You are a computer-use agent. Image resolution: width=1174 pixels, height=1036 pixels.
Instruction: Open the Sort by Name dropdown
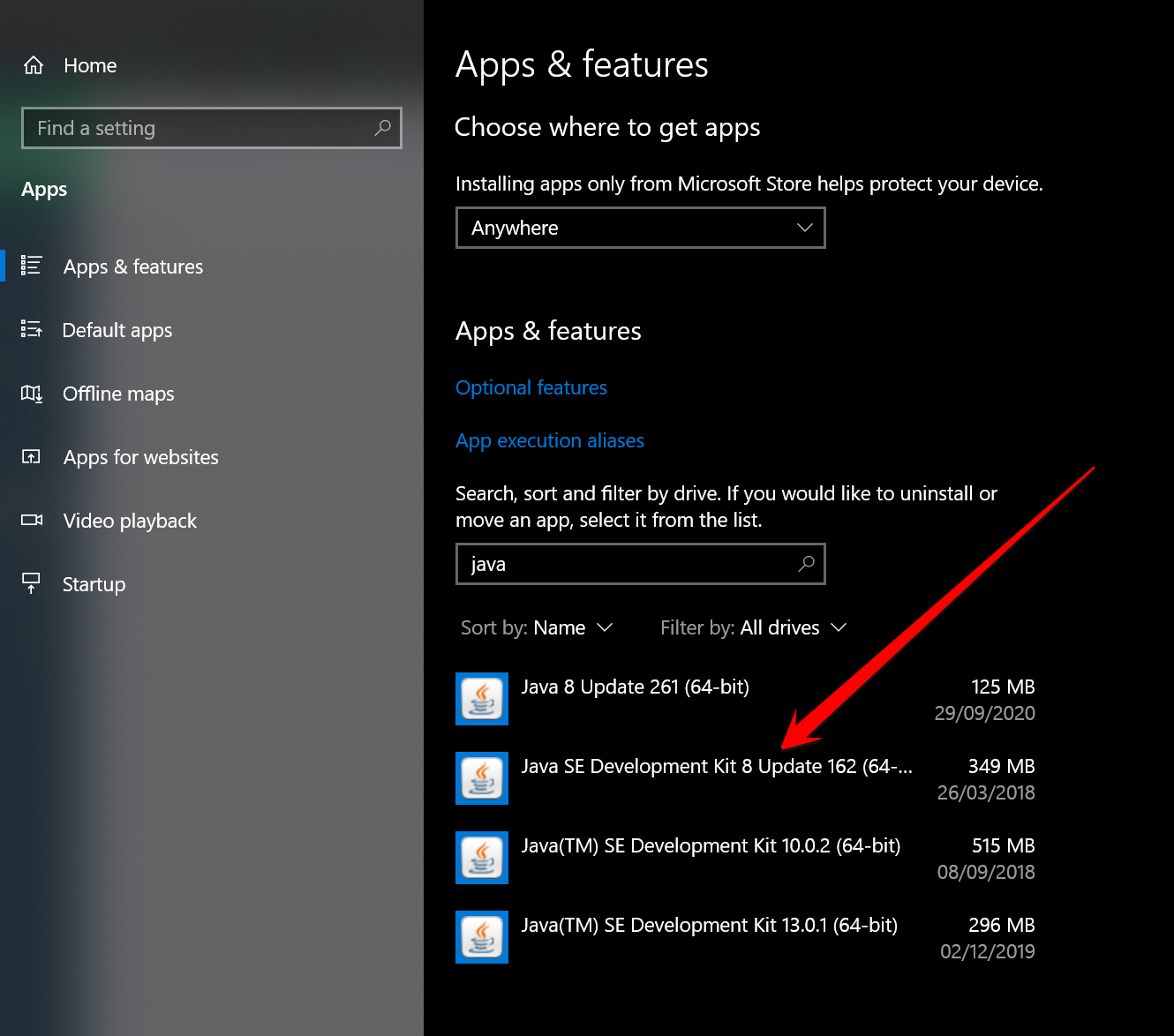(x=537, y=627)
